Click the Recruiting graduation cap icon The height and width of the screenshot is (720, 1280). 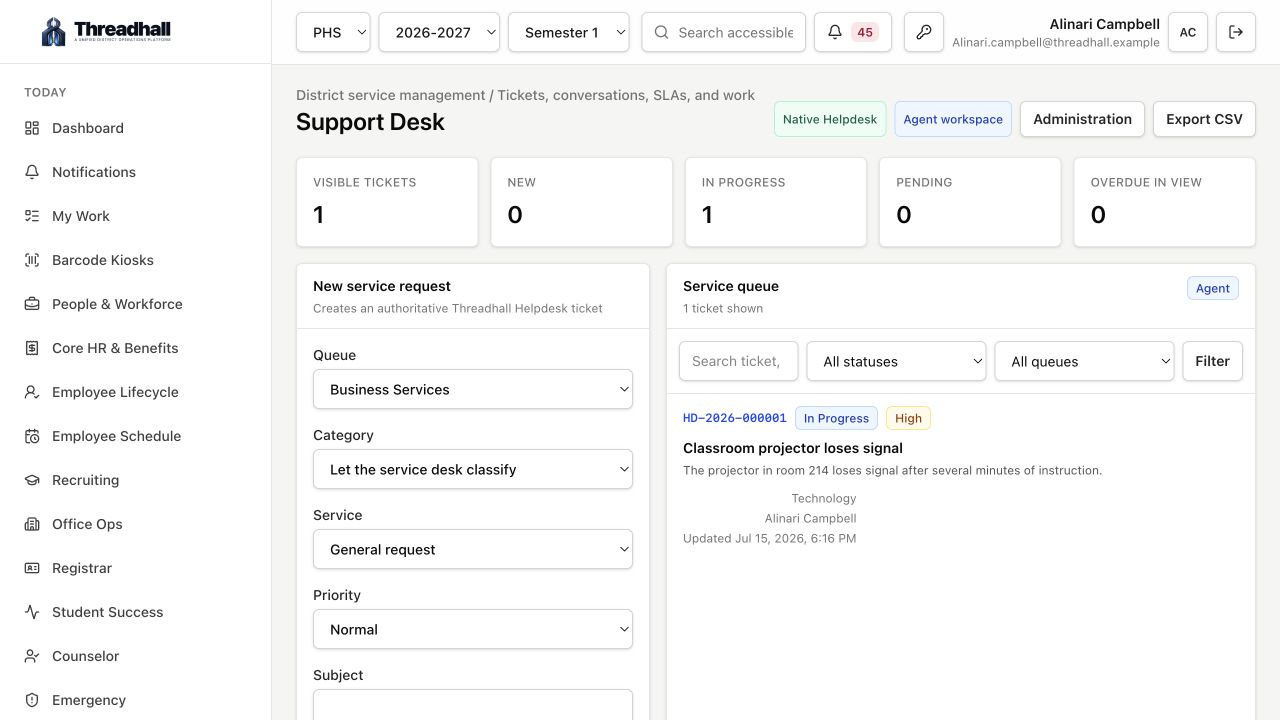(32, 480)
